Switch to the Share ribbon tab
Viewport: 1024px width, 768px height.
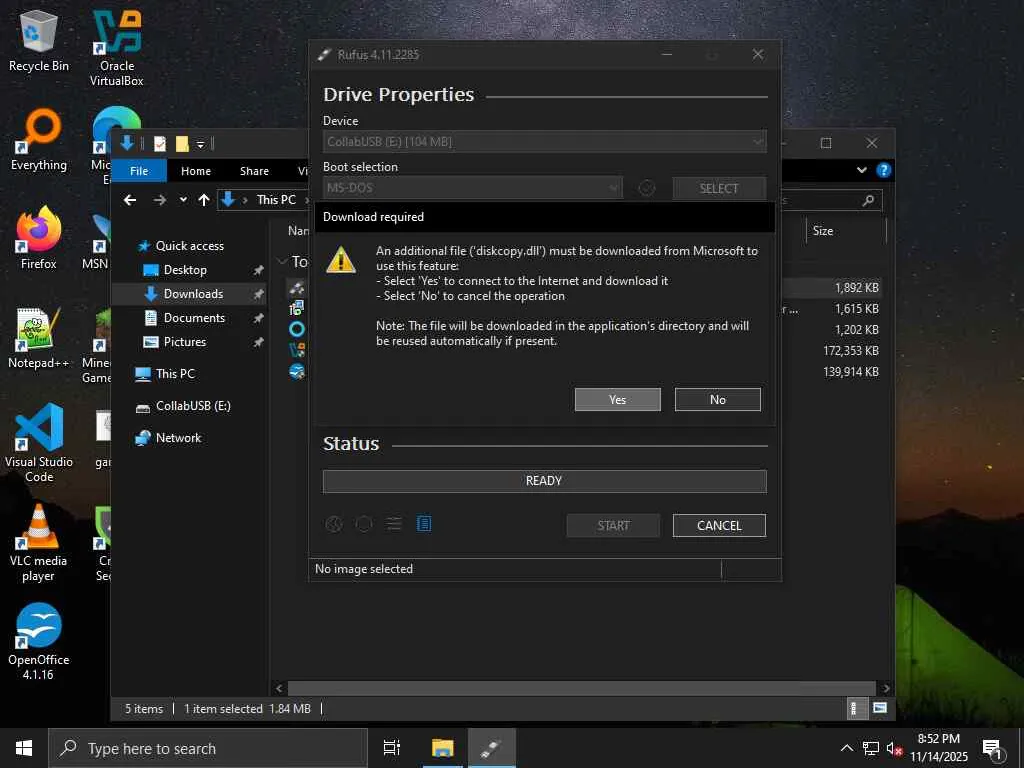click(254, 171)
